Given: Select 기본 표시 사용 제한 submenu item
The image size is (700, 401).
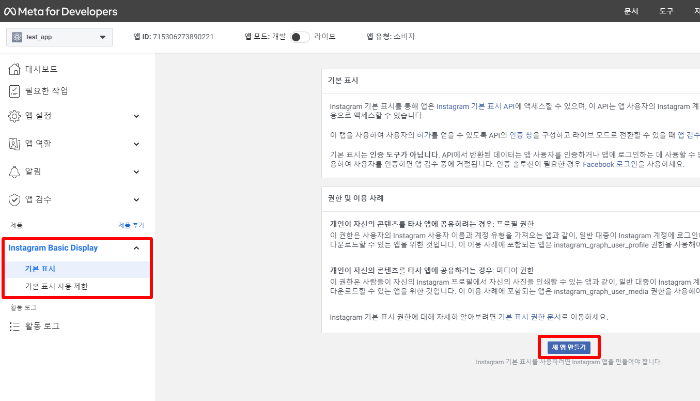Looking at the screenshot, I should point(56,286).
